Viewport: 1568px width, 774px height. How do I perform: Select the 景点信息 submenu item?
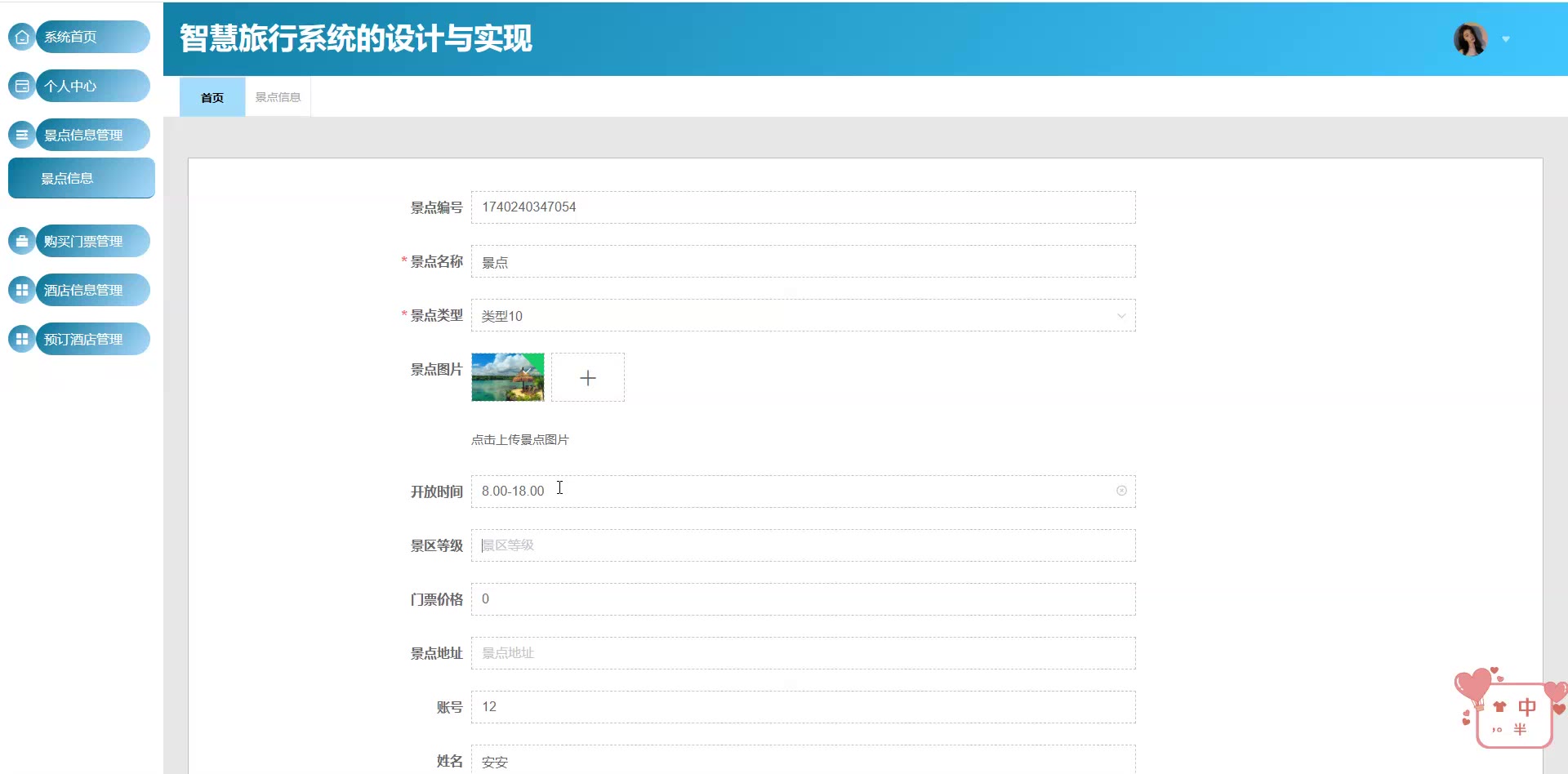pyautogui.click(x=82, y=178)
